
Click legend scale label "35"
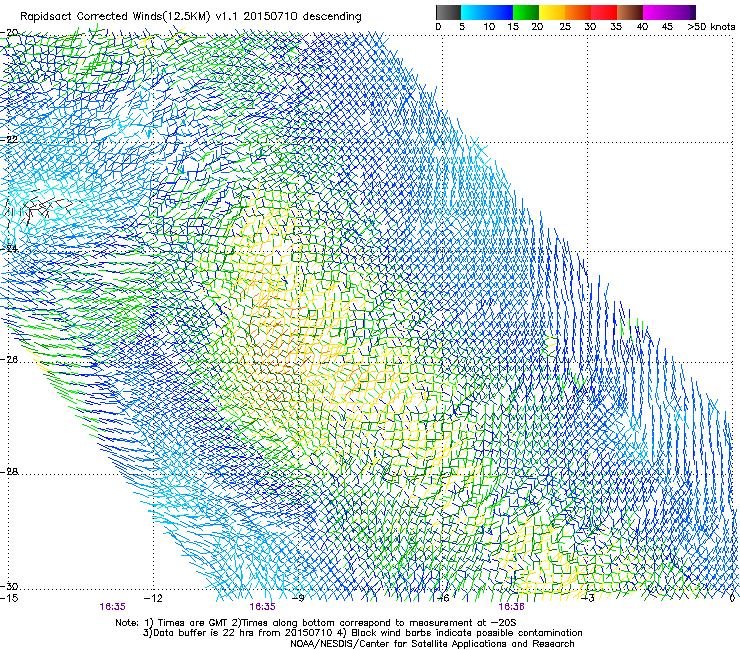[x=616, y=27]
